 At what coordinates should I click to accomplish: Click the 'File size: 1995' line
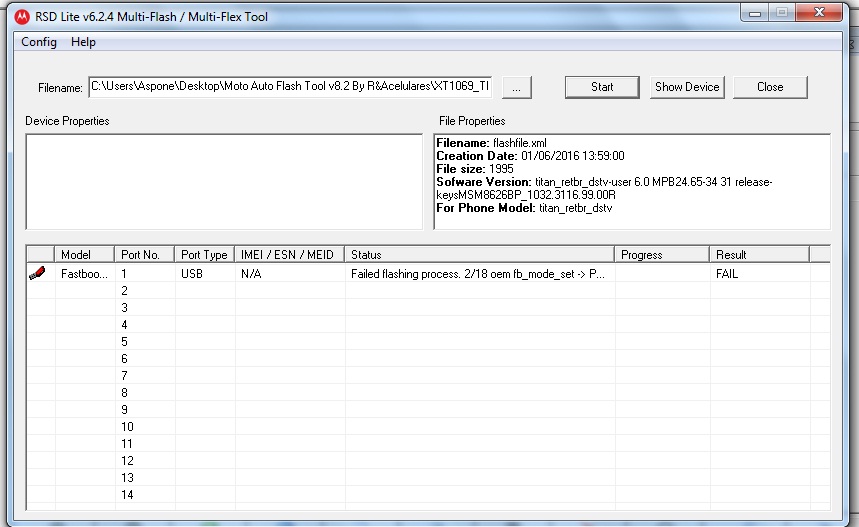click(475, 169)
